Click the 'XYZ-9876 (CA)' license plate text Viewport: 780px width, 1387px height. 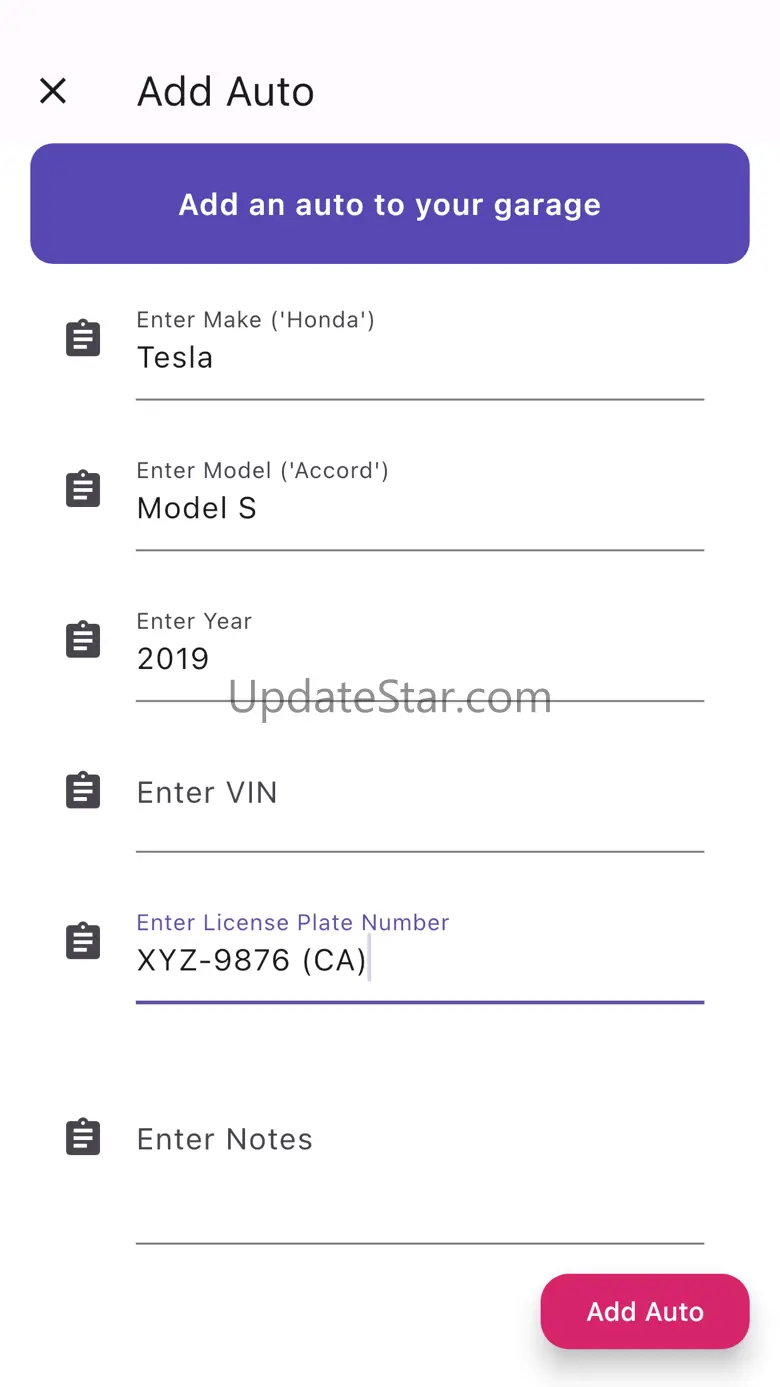[252, 961]
